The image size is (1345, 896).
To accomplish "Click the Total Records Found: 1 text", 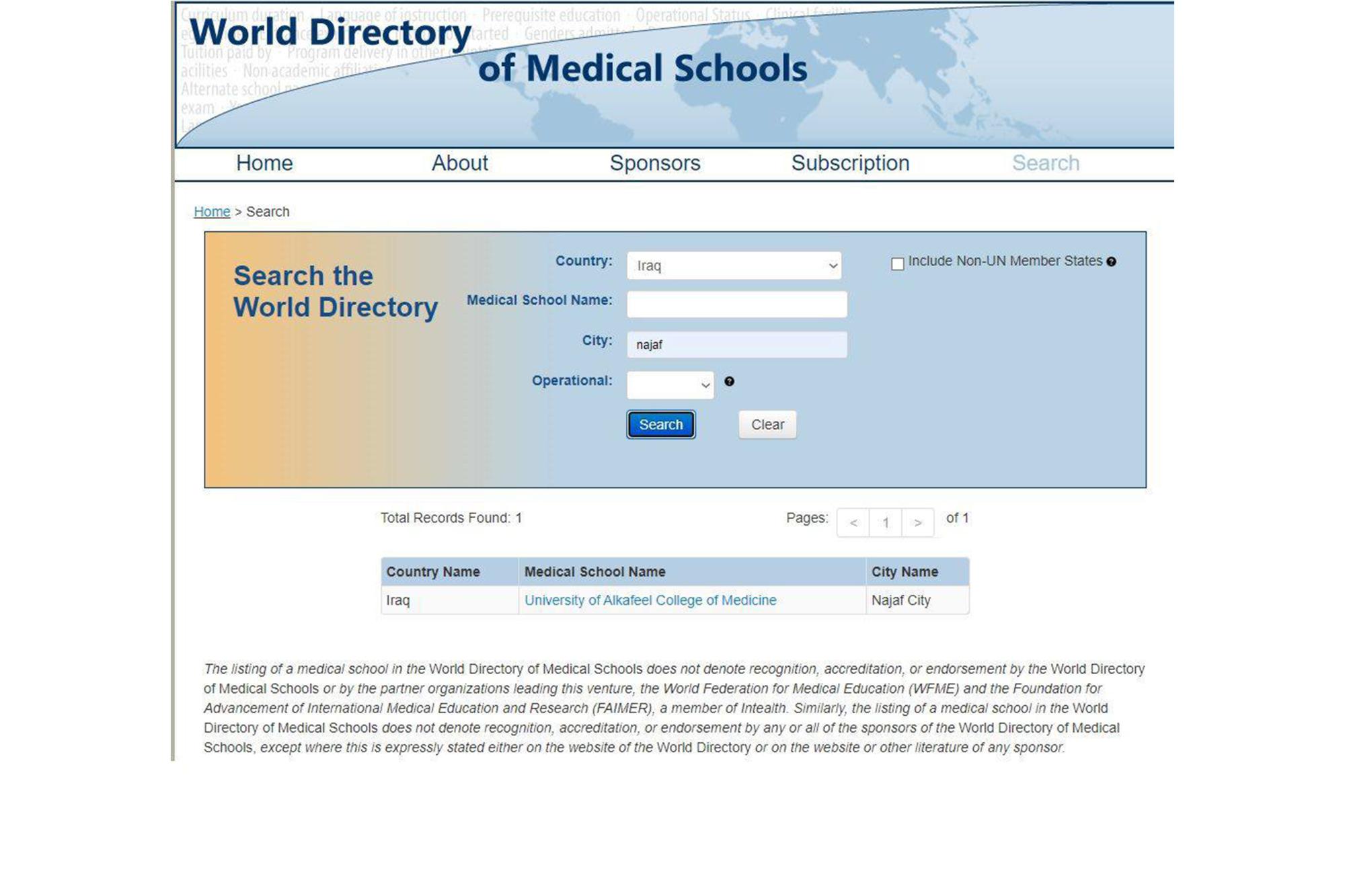I will (x=451, y=518).
